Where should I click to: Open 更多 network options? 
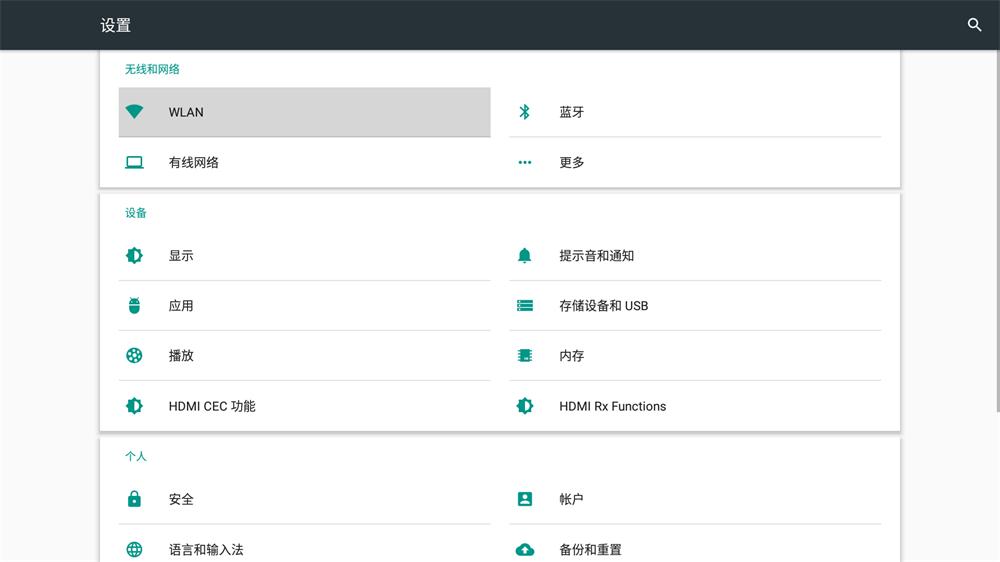tap(695, 162)
